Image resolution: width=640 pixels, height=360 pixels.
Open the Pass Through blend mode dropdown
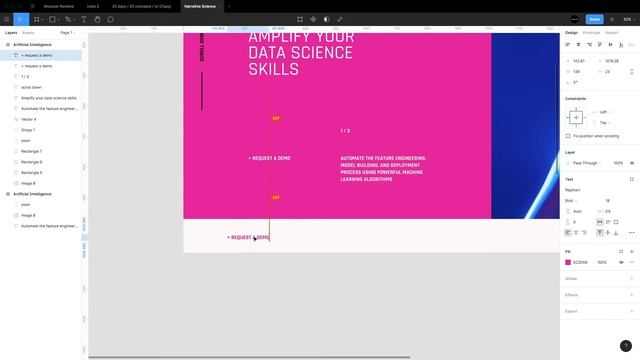click(587, 163)
